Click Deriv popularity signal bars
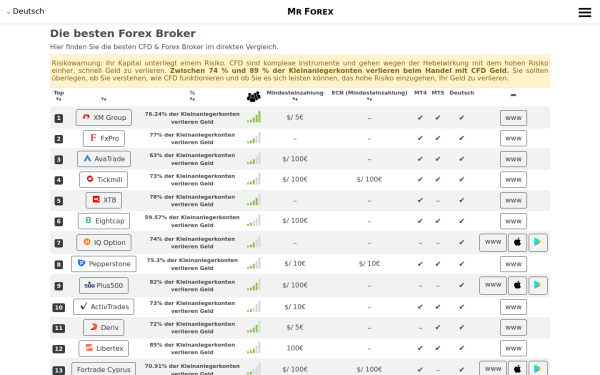Screen dimensions: 600x375 point(254,327)
